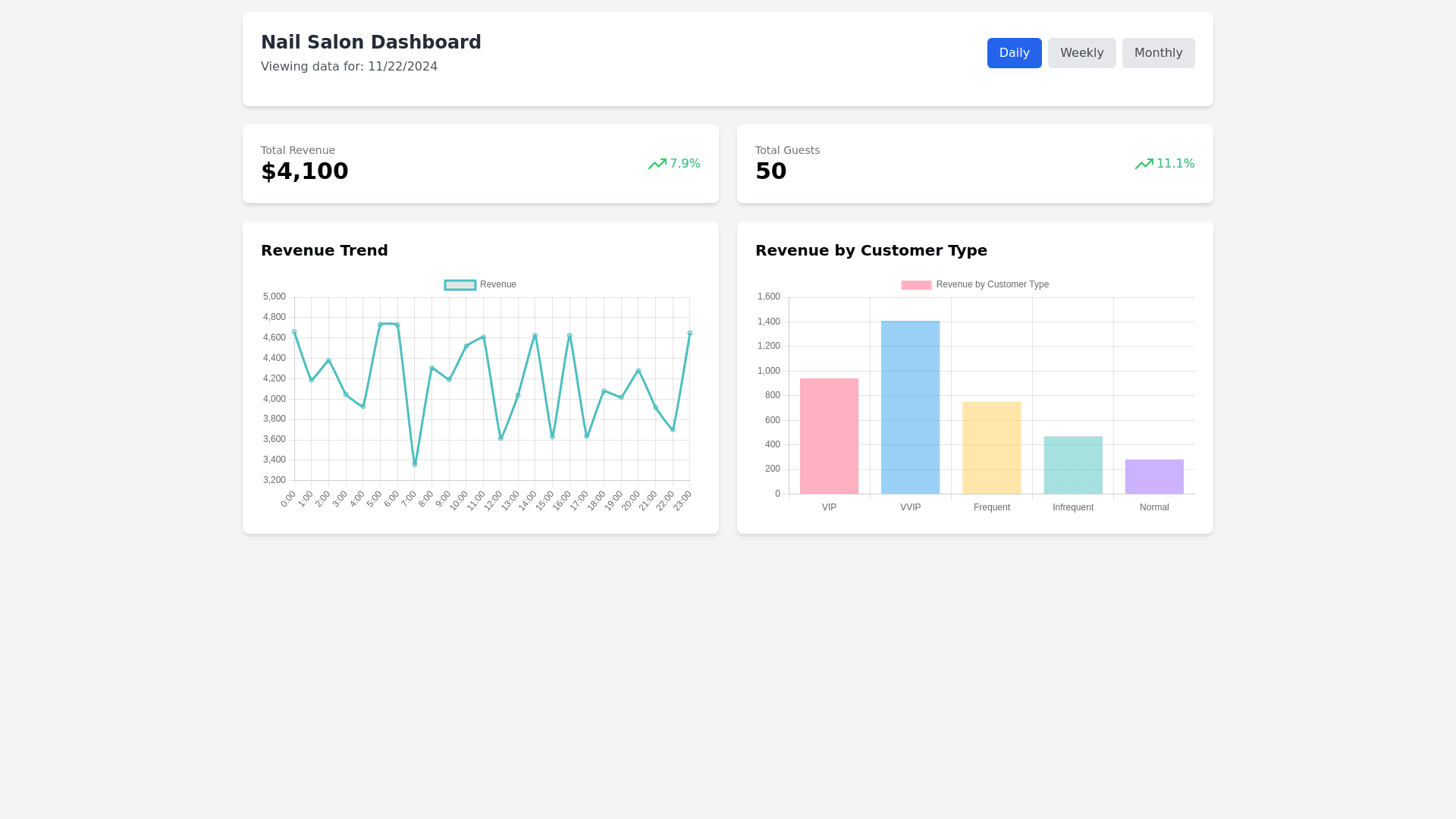Click the blue VVIP bar
This screenshot has width=1456, height=819.
tap(910, 407)
